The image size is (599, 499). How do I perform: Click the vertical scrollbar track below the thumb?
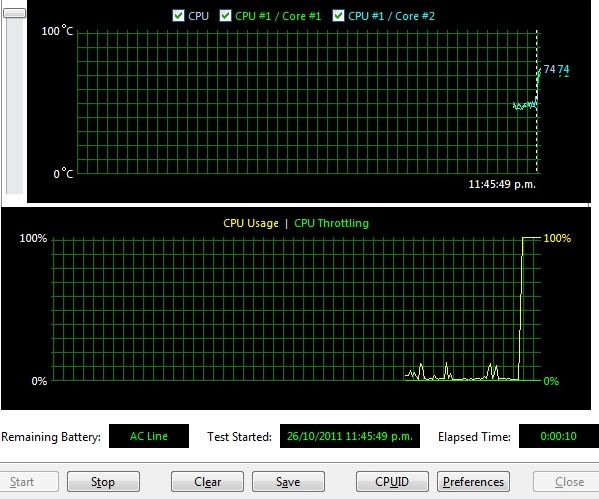coord(15,106)
